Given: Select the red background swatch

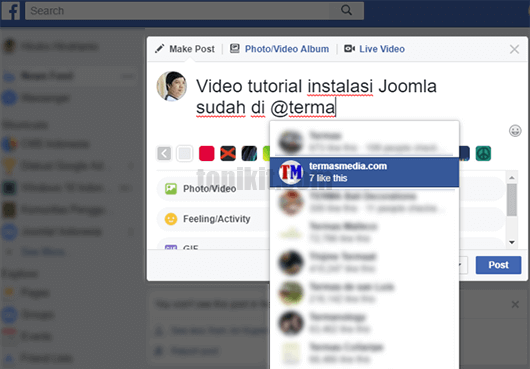Looking at the screenshot, I should [x=207, y=154].
